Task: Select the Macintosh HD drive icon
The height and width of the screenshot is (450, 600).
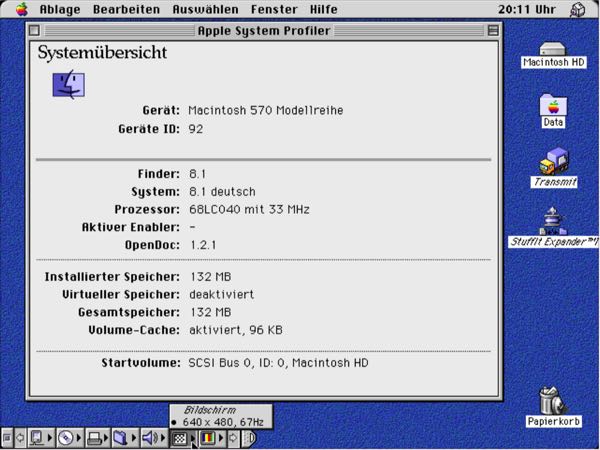Action: point(553,55)
